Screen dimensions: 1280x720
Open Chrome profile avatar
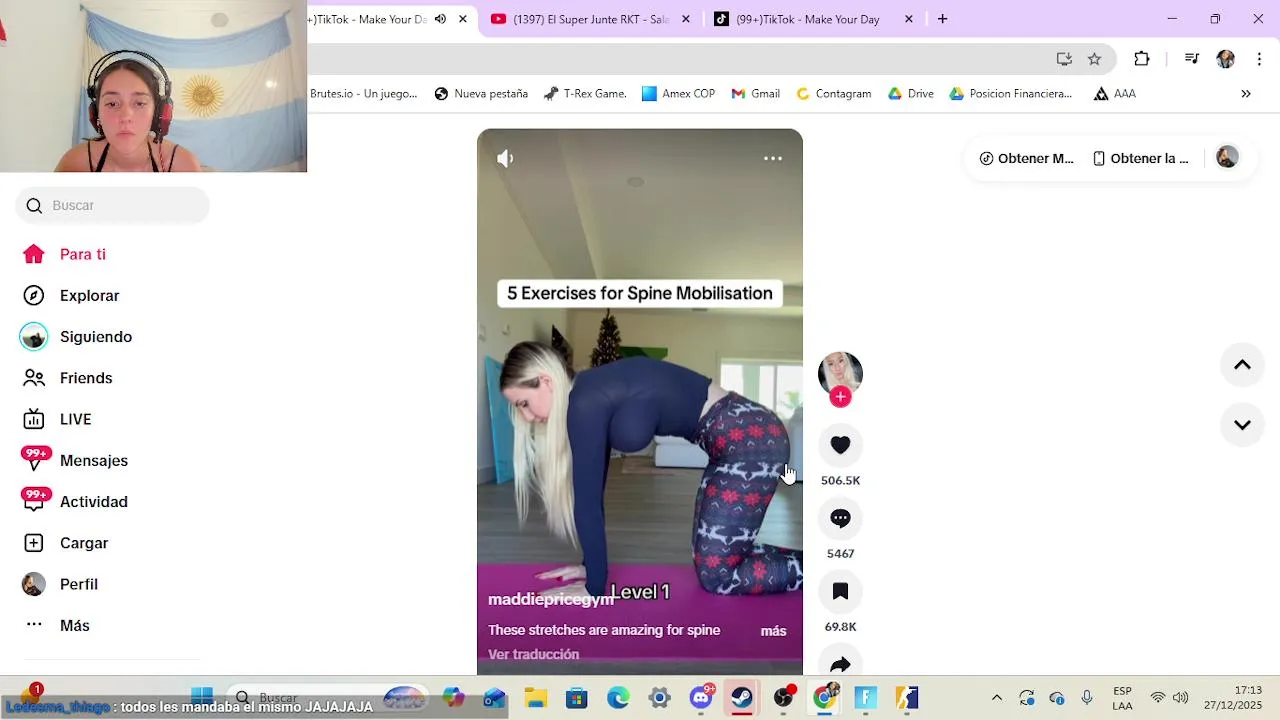pyautogui.click(x=1225, y=59)
